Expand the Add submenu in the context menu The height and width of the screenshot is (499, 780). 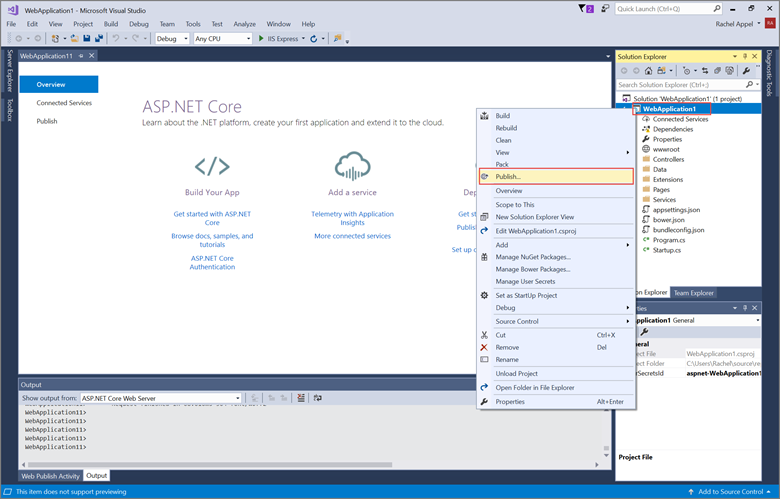556,245
